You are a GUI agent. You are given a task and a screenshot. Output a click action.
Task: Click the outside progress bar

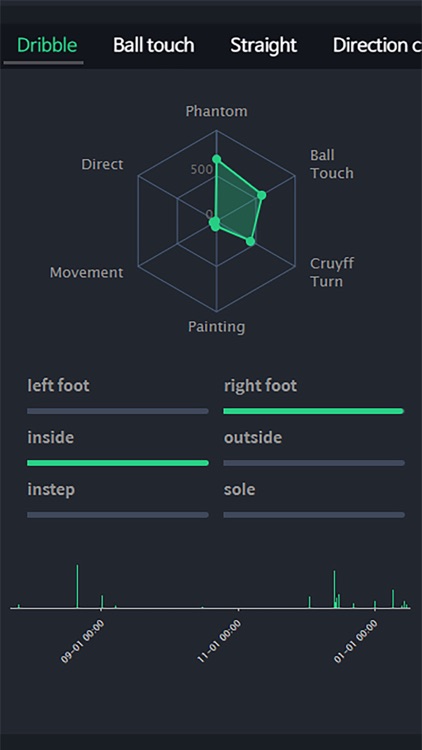314,463
